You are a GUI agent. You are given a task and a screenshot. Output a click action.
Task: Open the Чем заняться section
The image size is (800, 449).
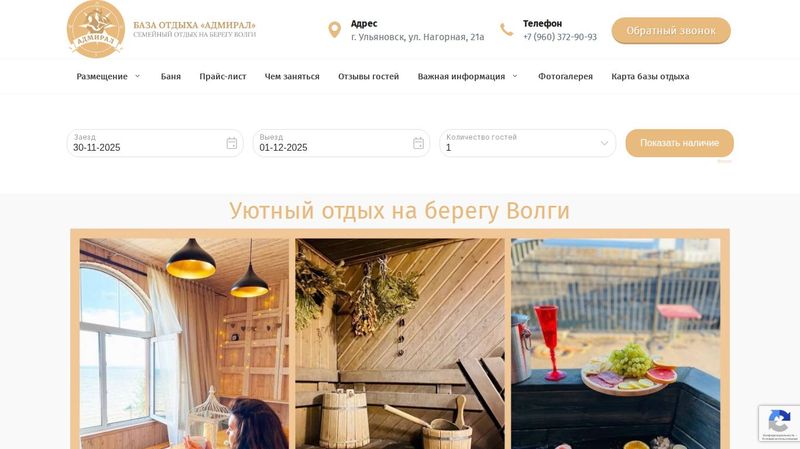coord(292,77)
